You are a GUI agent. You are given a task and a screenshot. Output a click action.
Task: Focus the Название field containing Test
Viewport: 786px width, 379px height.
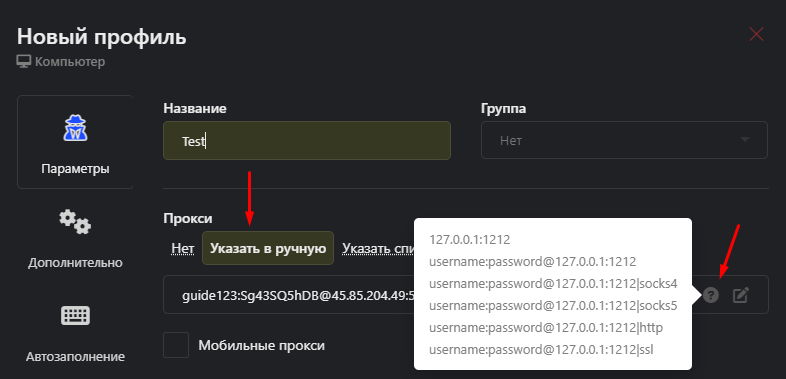(x=307, y=141)
